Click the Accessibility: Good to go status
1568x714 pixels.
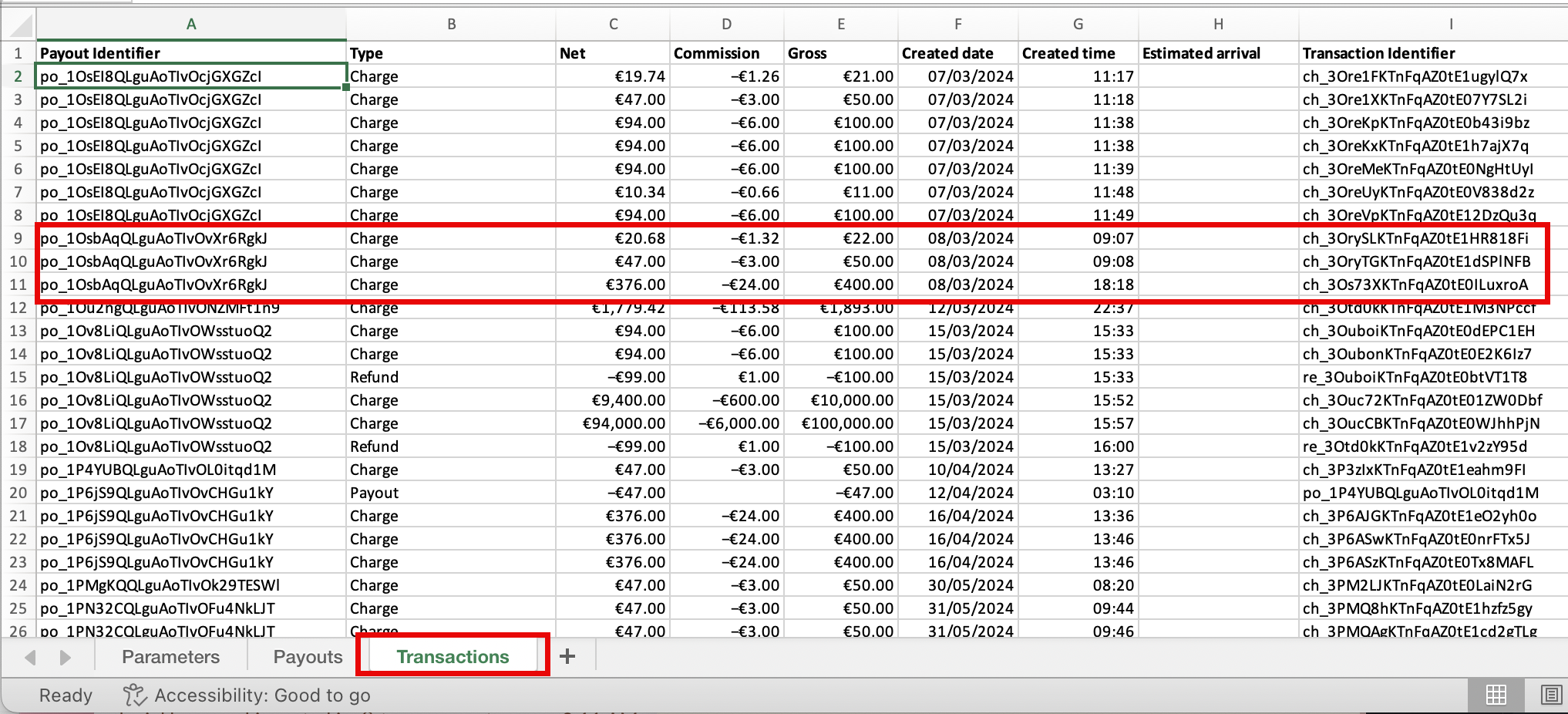263,695
